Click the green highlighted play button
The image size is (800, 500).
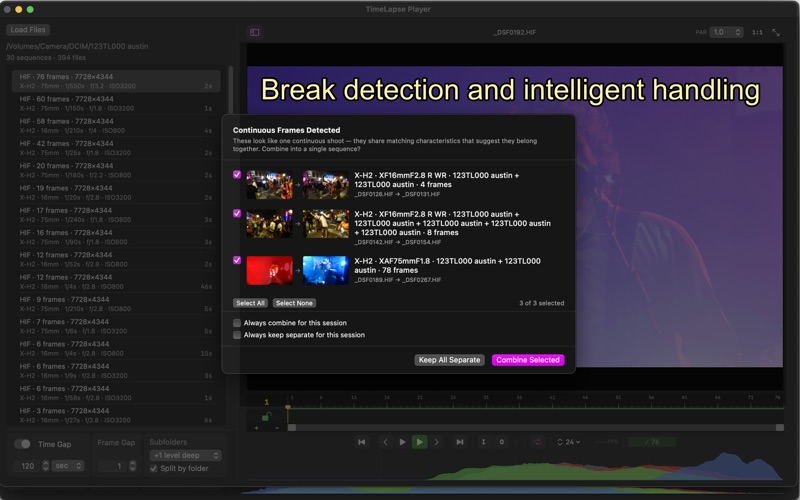[x=419, y=442]
